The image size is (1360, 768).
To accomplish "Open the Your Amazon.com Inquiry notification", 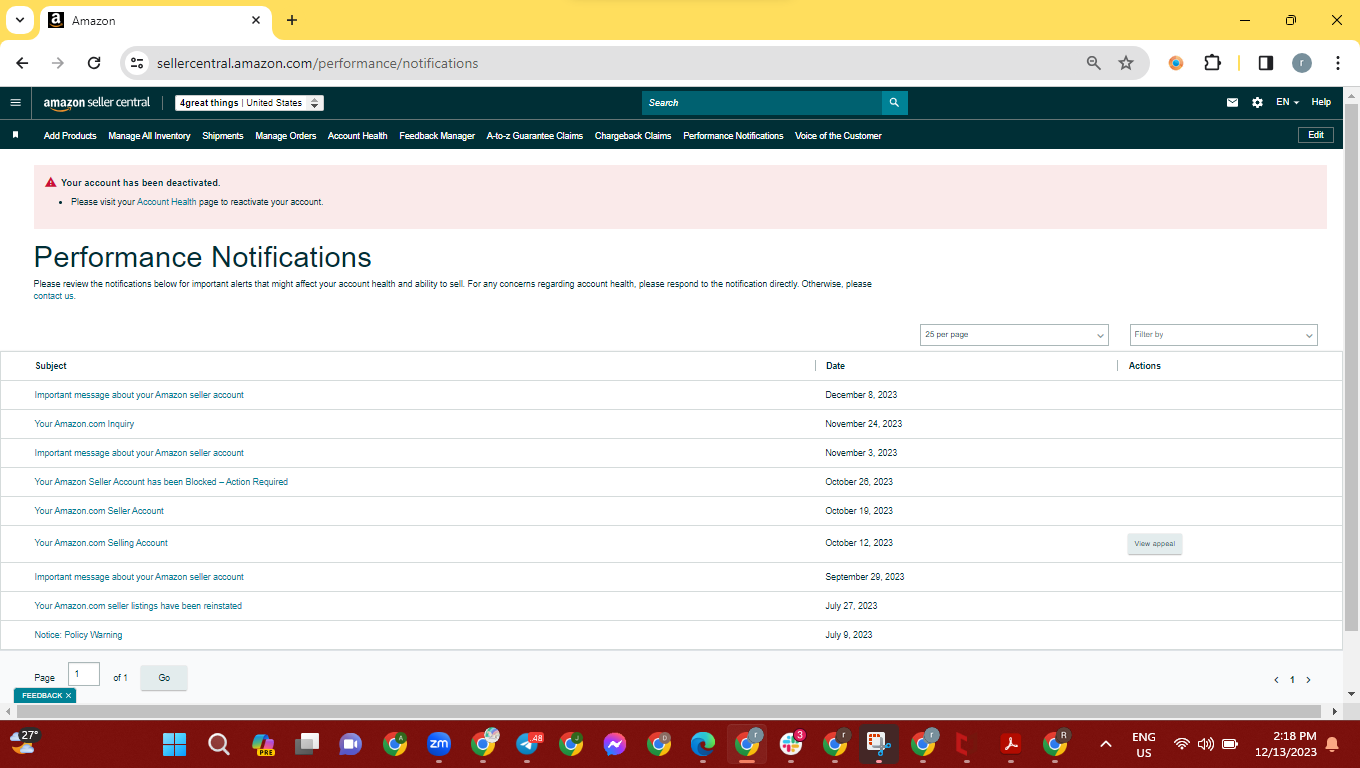I will pos(84,424).
